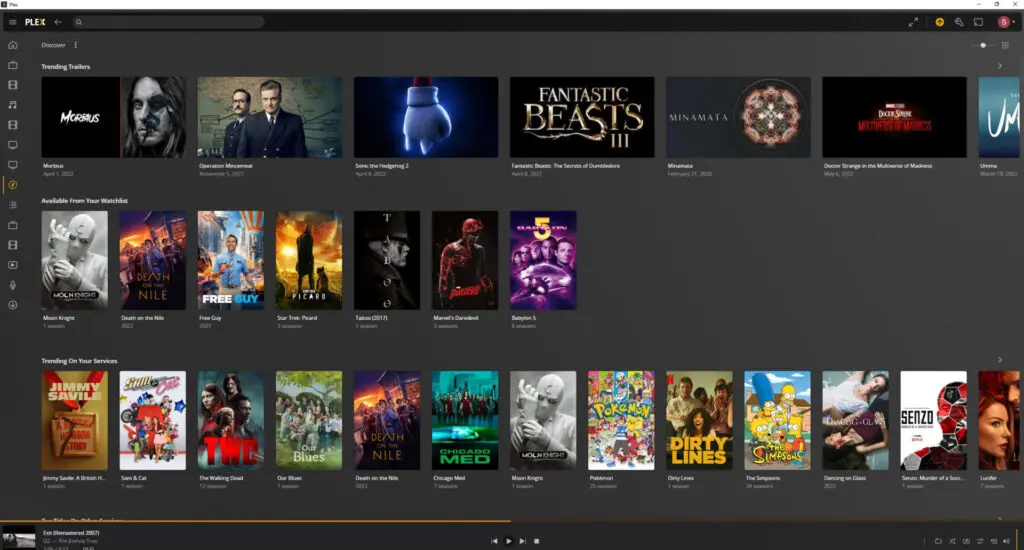Mute using the volume speaker icon
Image resolution: width=1024 pixels, height=550 pixels.
click(x=1006, y=541)
